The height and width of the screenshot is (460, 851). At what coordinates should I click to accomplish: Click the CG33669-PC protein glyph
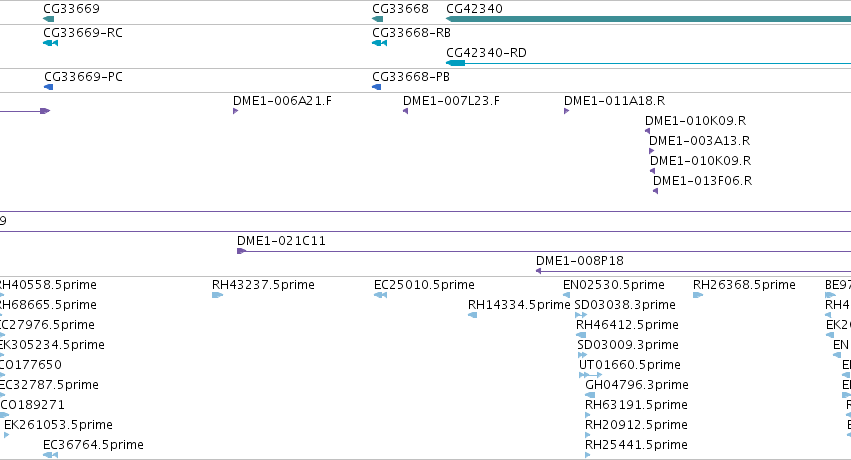(49, 87)
